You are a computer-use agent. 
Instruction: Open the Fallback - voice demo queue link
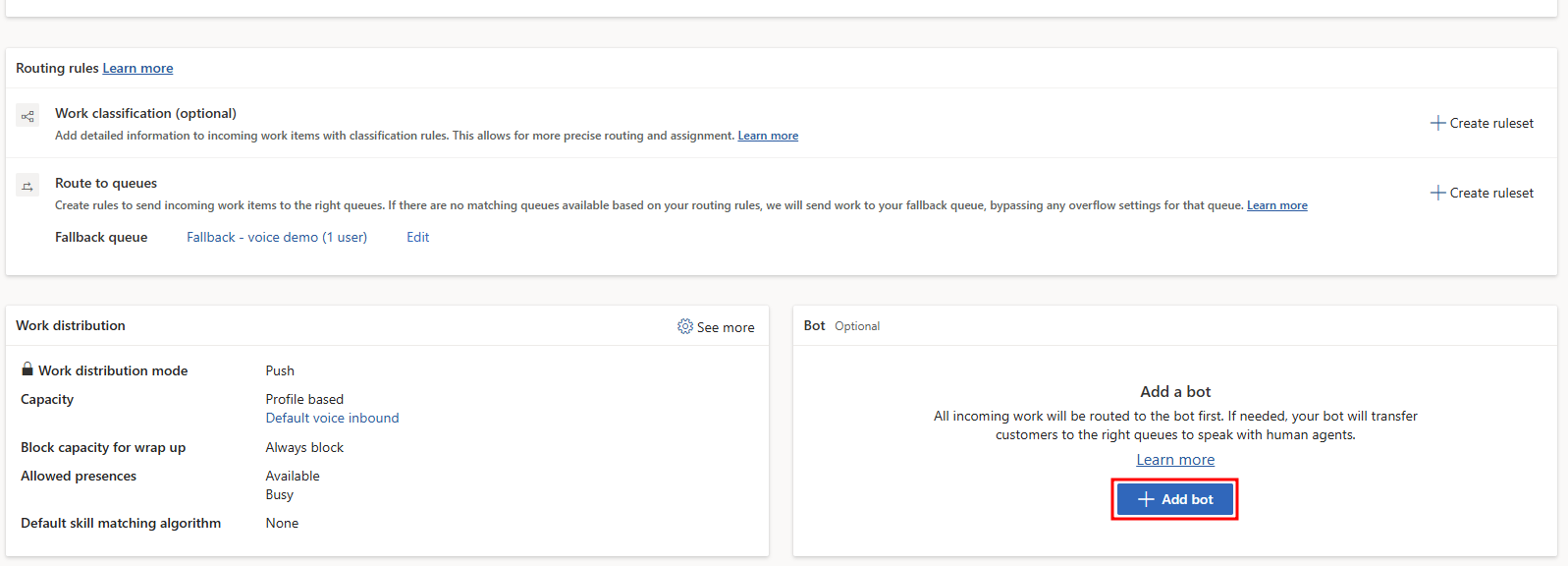coord(276,237)
